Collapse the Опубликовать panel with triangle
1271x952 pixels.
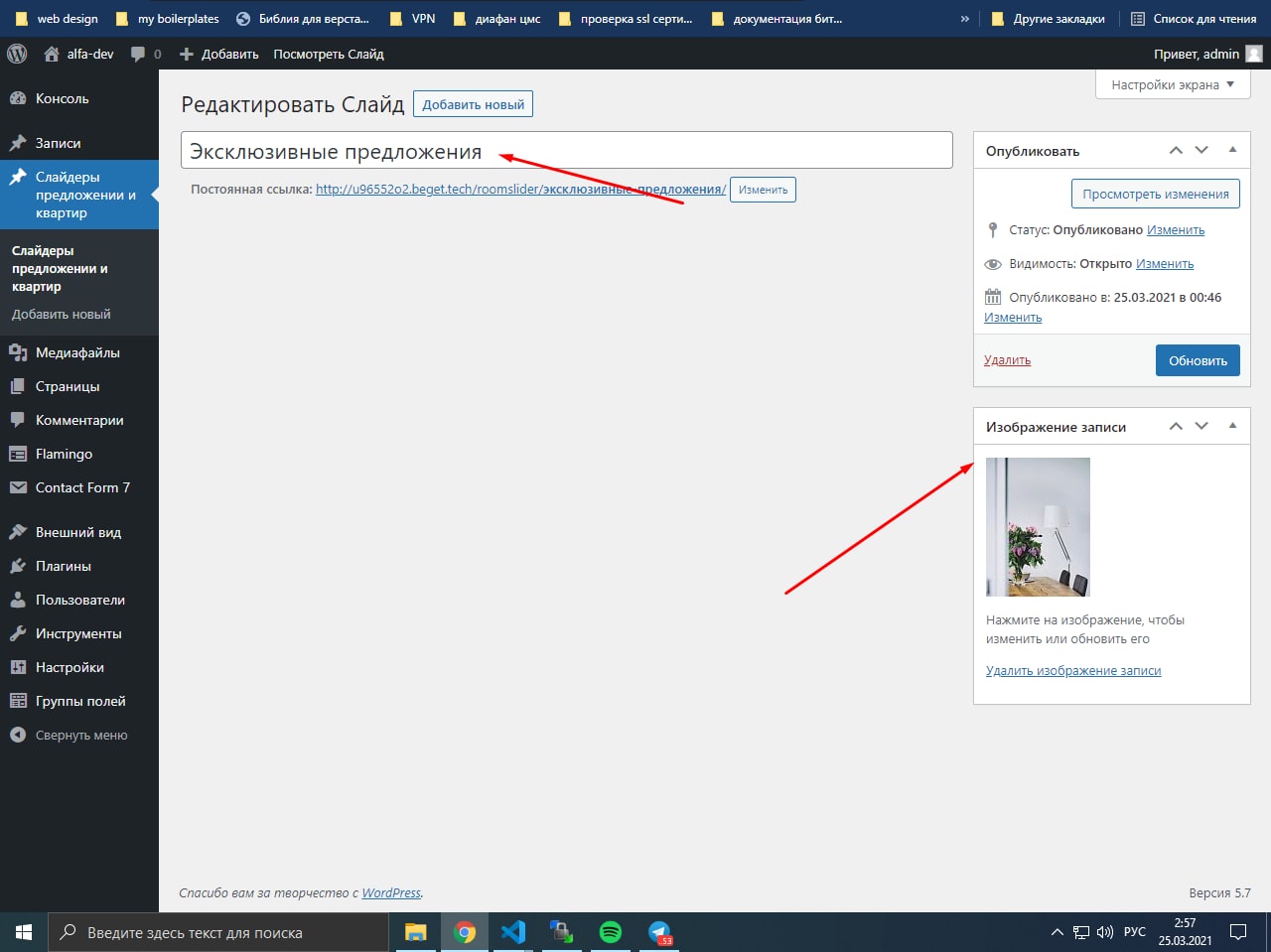point(1232,150)
